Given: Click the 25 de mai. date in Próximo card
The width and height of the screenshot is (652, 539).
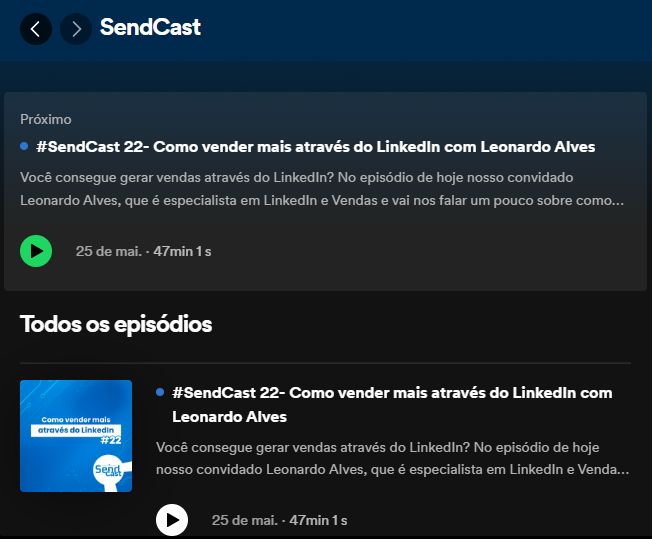Looking at the screenshot, I should click(108, 251).
